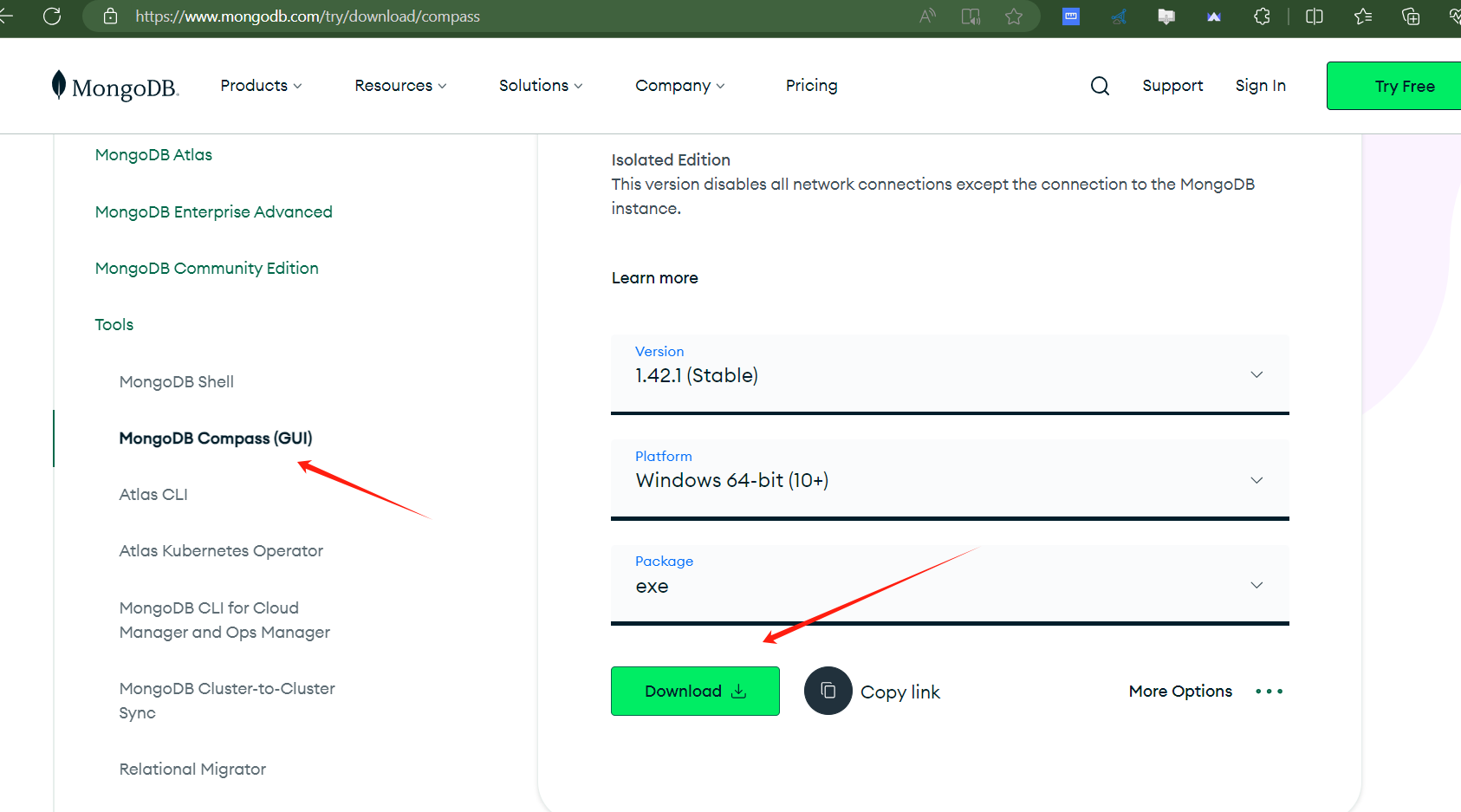Open site search with the magnifier icon
The height and width of the screenshot is (812, 1461).
click(x=1100, y=86)
